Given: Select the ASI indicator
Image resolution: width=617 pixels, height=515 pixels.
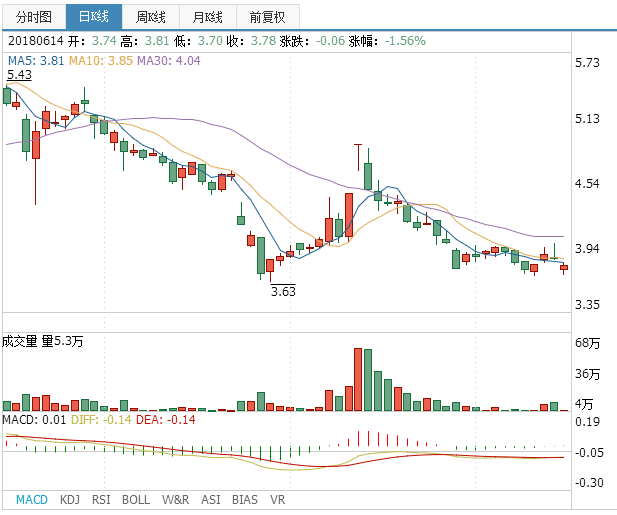Looking at the screenshot, I should (211, 500).
